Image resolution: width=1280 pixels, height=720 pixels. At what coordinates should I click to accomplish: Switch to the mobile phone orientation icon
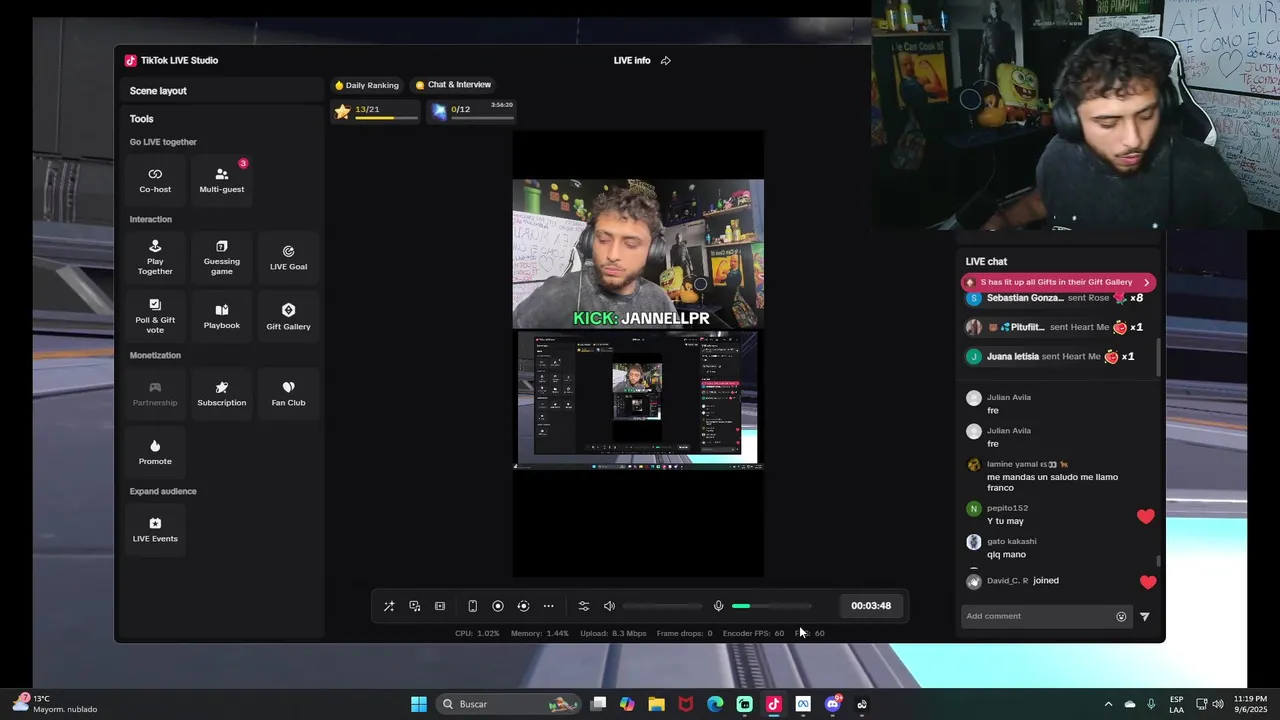(472, 606)
